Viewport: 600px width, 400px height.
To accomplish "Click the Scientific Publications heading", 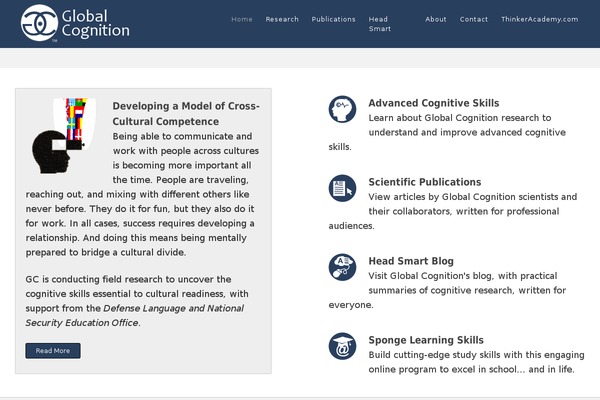I will [425, 182].
